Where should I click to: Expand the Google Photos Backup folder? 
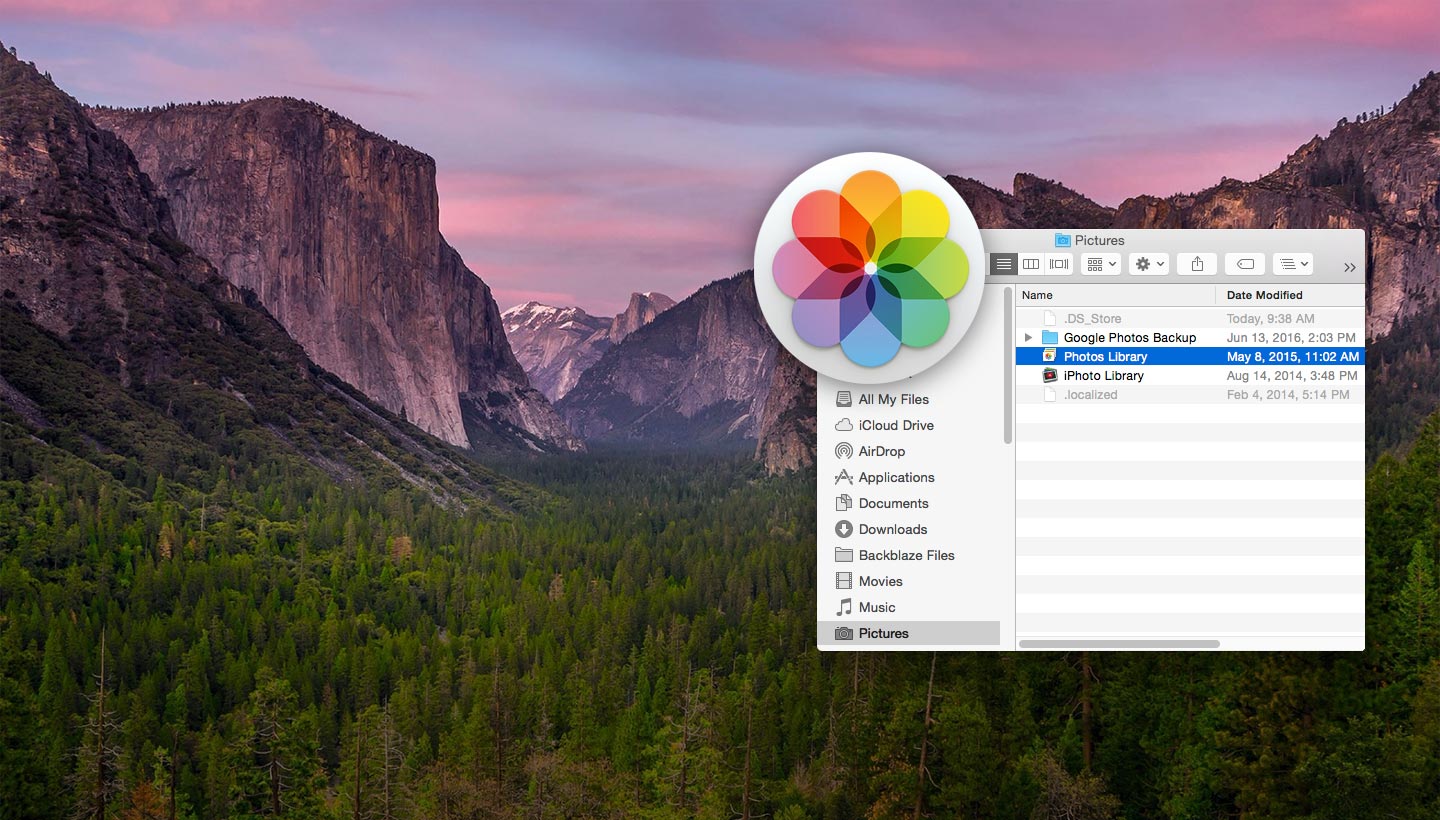point(1028,338)
